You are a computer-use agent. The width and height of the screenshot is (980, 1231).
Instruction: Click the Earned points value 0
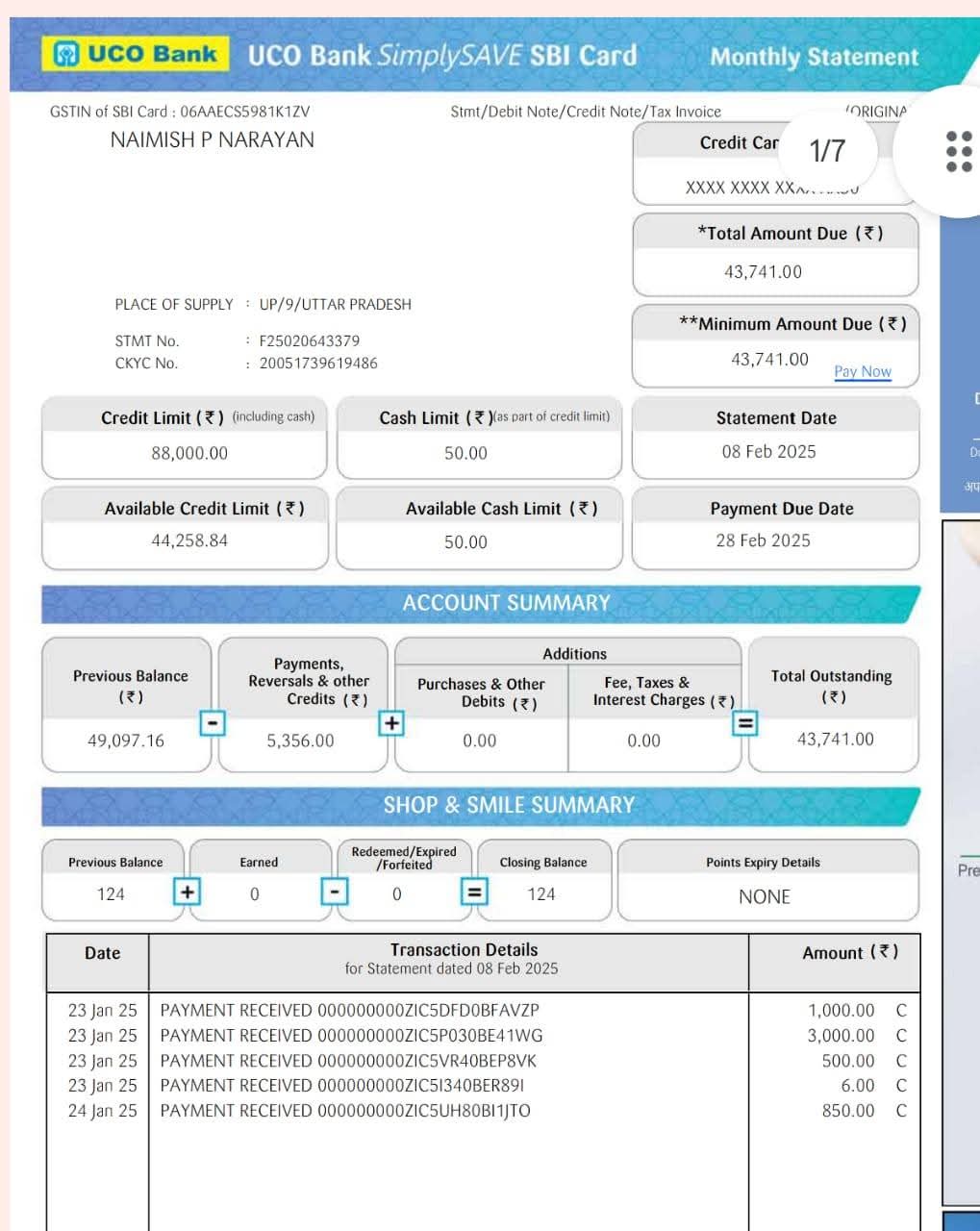click(254, 894)
